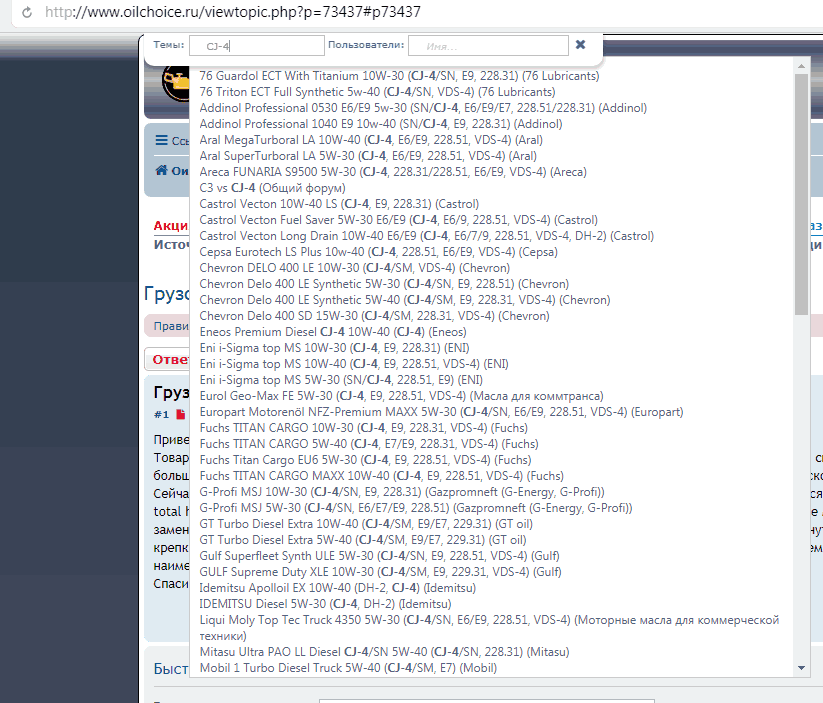This screenshot has height=703, width=823.
Task: Click the hamburger menu icon near Ссылки
Action: tap(161, 140)
